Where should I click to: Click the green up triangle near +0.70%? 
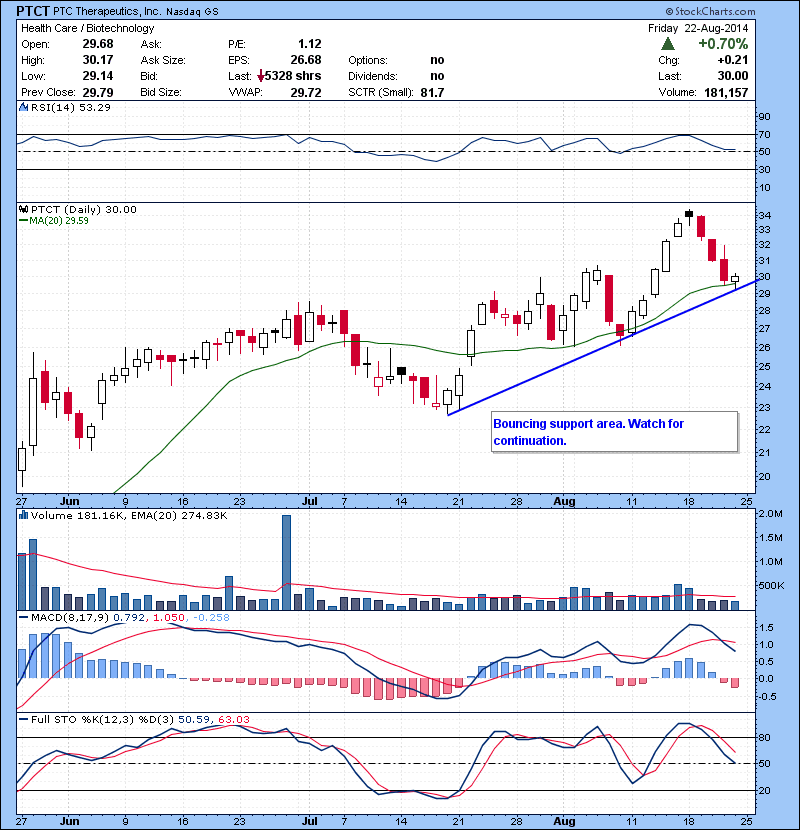[668, 43]
